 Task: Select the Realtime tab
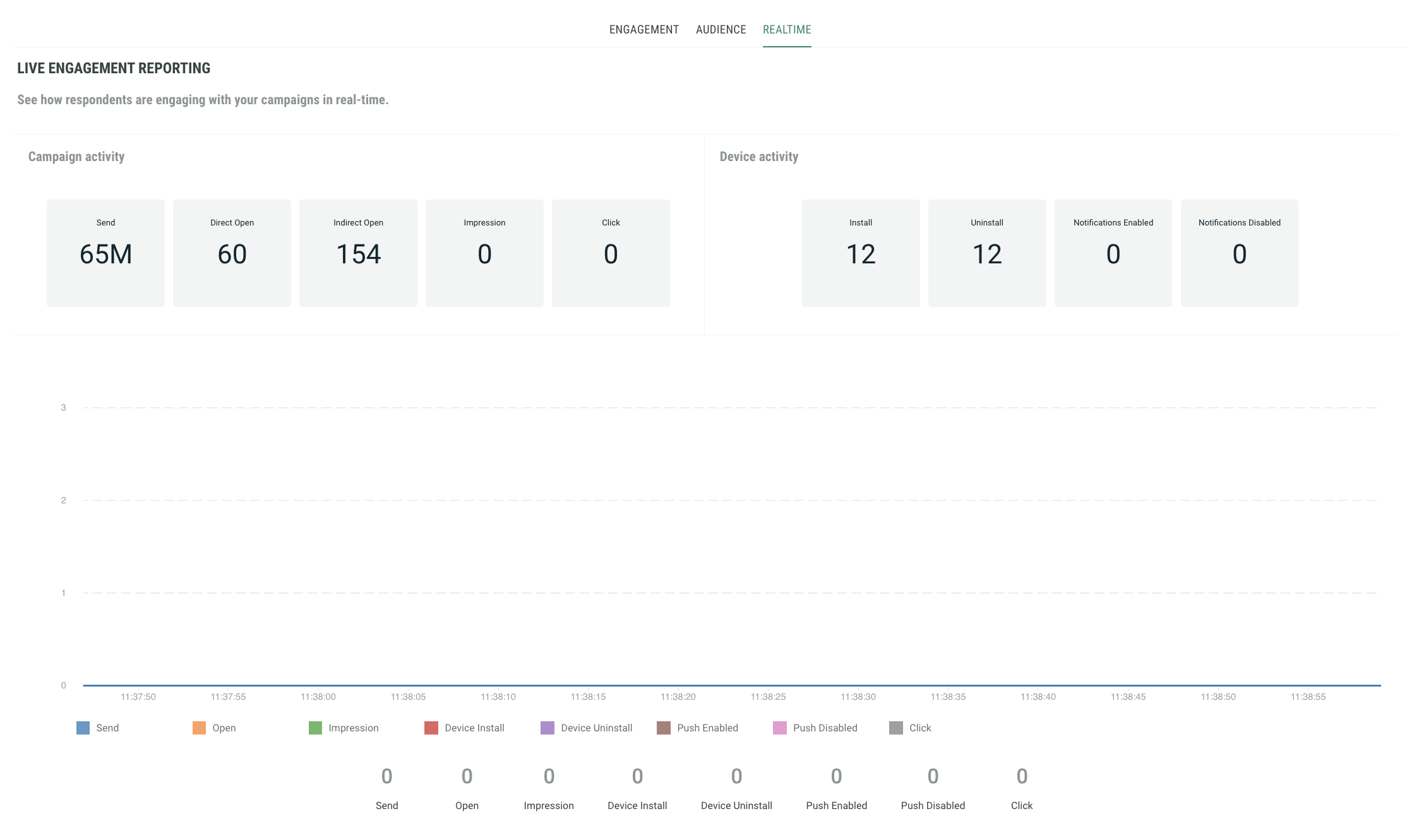786,30
